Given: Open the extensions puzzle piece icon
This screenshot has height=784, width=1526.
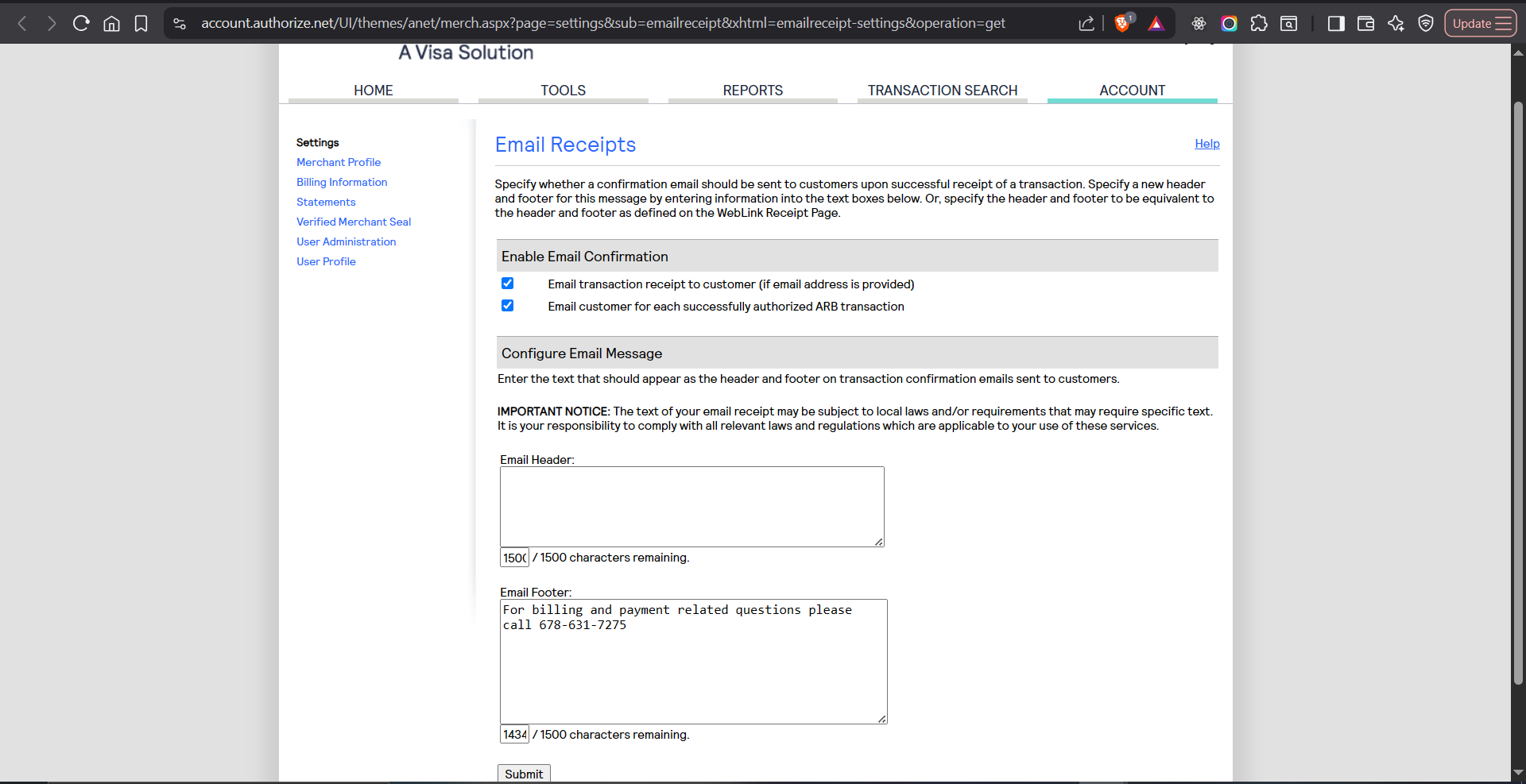Looking at the screenshot, I should [x=1259, y=23].
